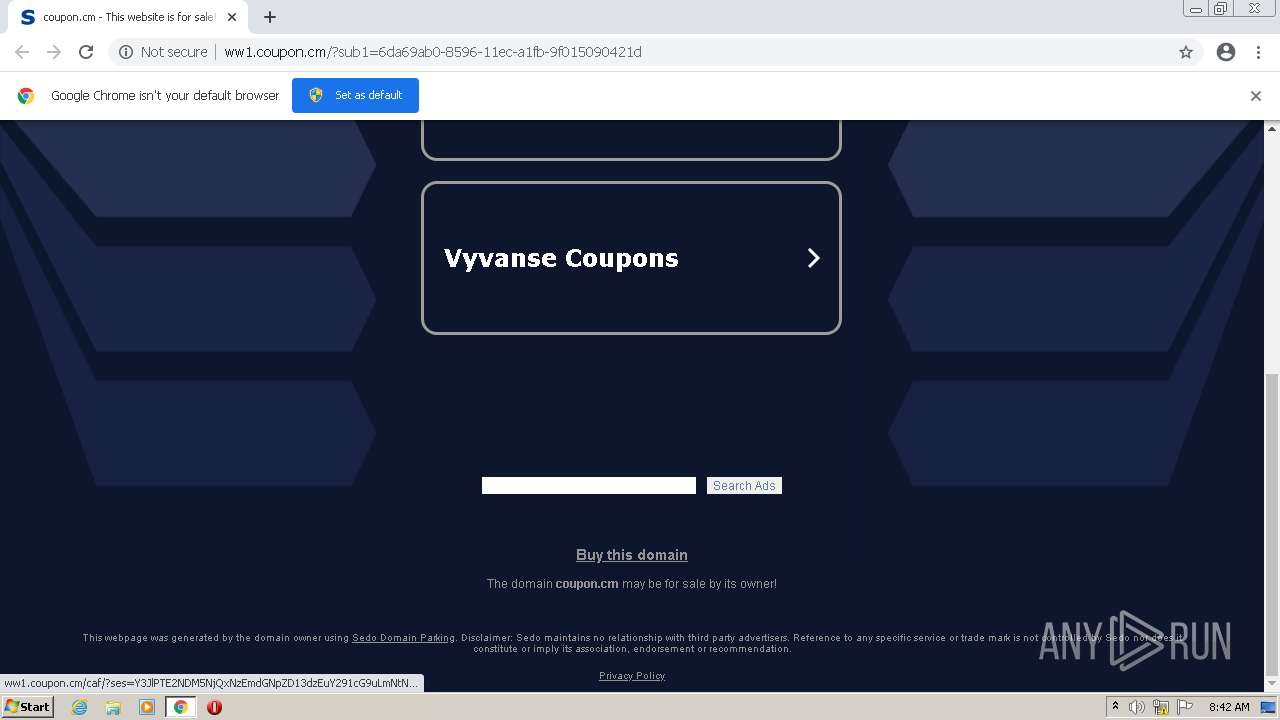This screenshot has height=720, width=1280.
Task: Open the Buy this domain link
Action: 631,555
